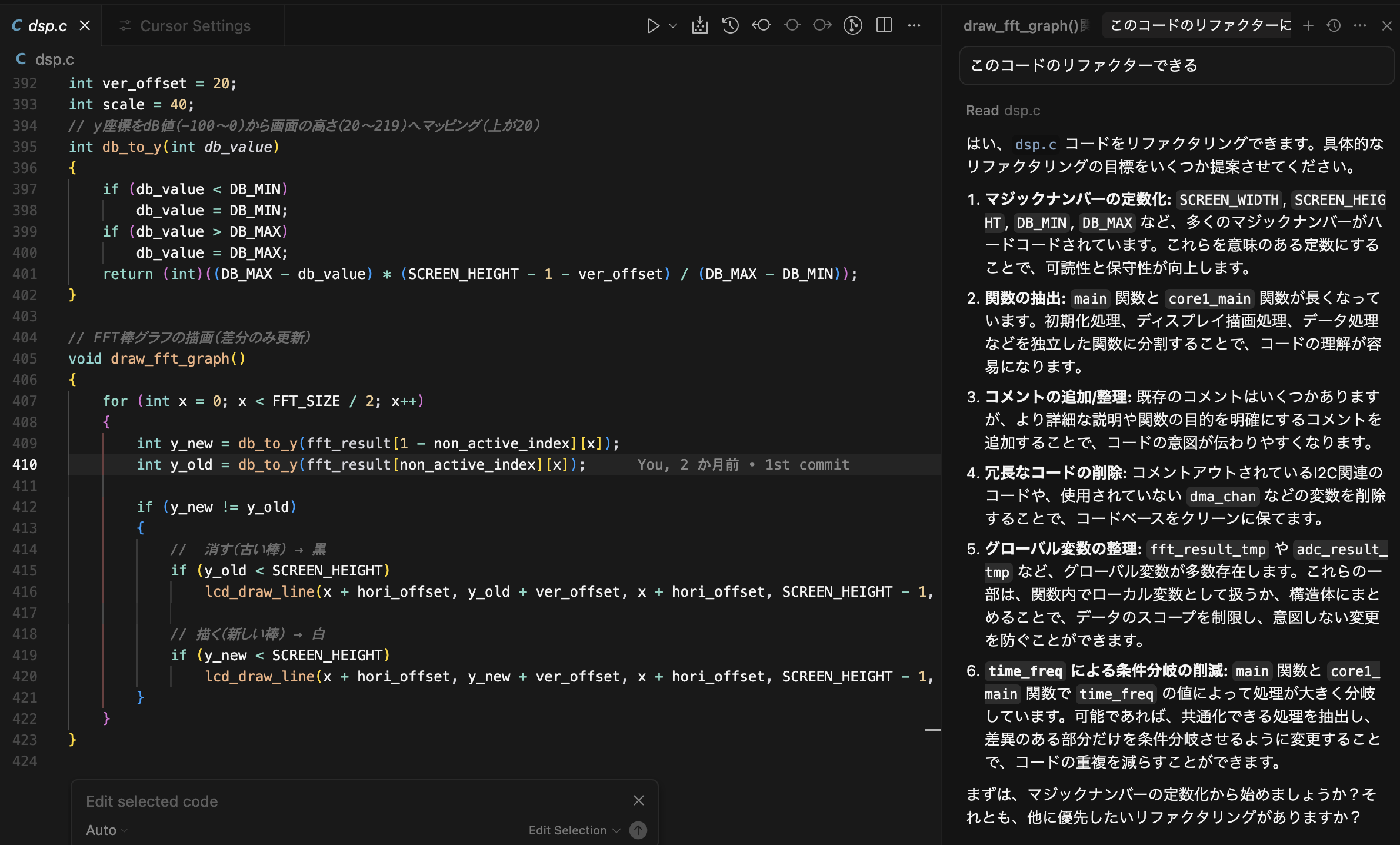Click the draw_fft_graph function name
1400x845 pixels.
[x=170, y=358]
